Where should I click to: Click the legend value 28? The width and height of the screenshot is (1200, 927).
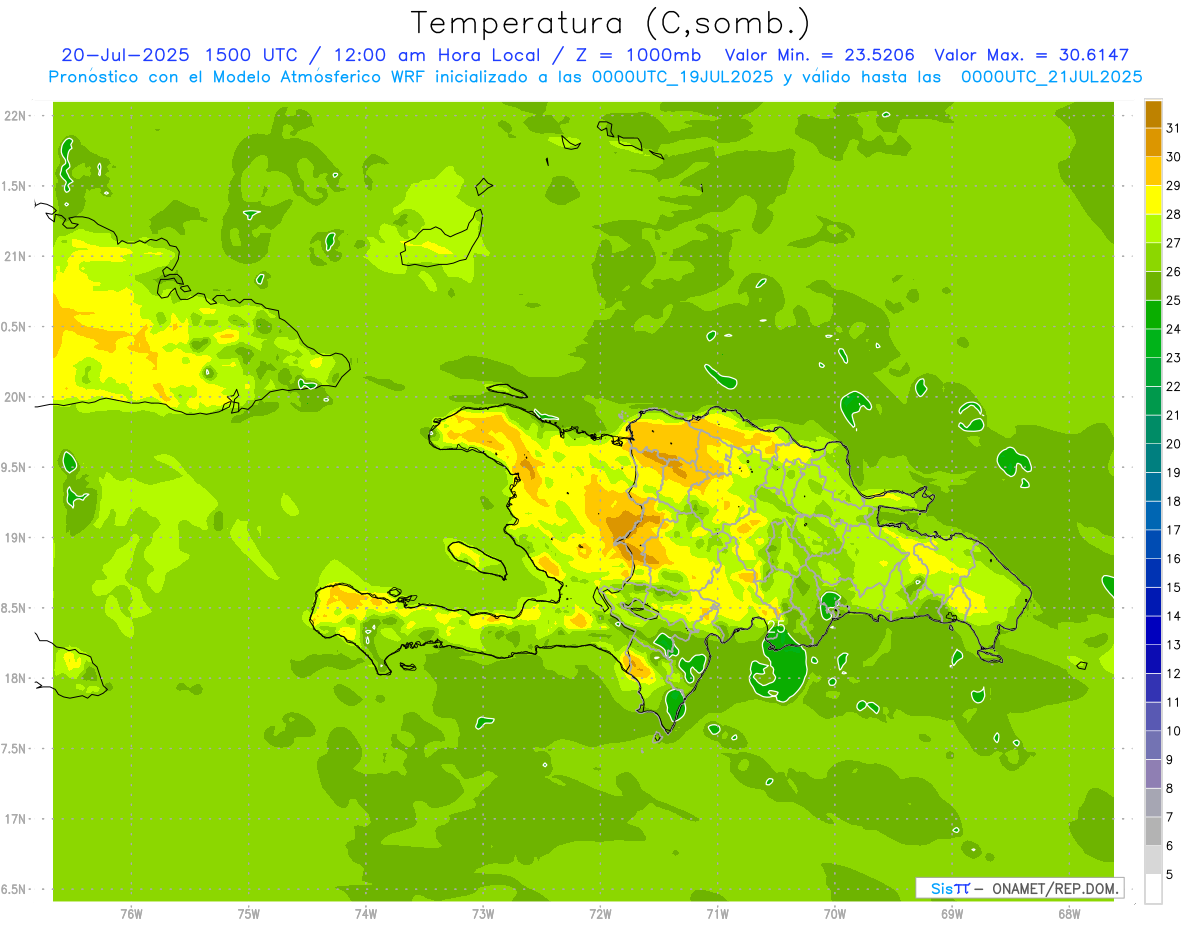point(1174,214)
